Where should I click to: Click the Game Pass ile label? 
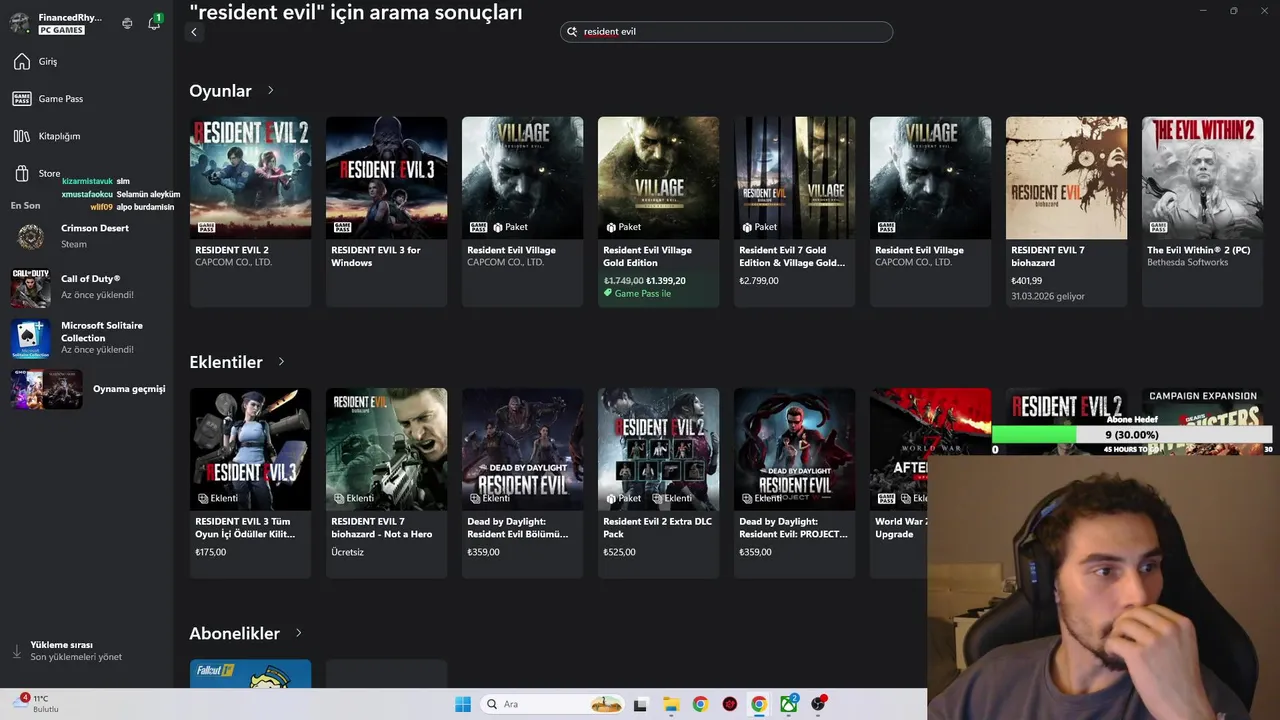(x=637, y=294)
